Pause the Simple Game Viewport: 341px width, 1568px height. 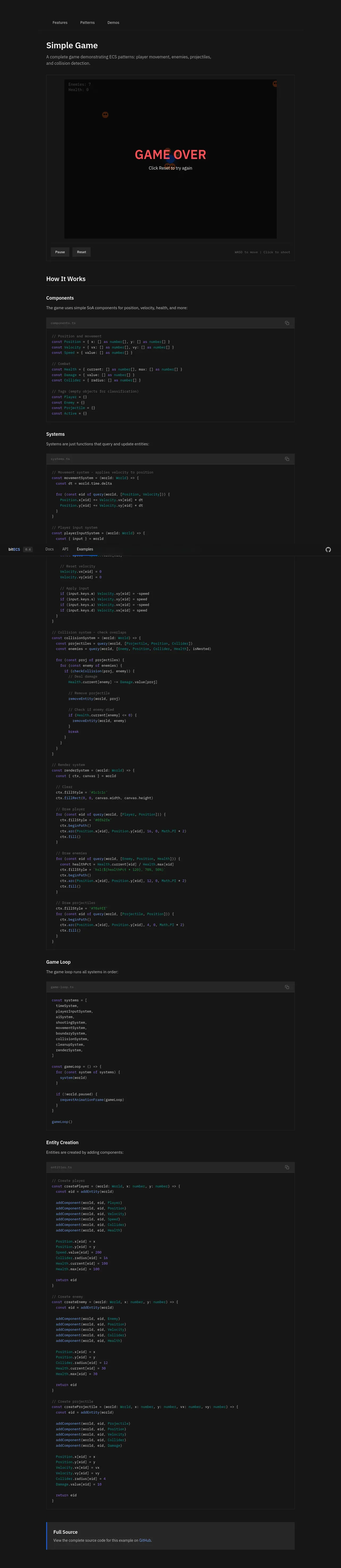point(60,252)
